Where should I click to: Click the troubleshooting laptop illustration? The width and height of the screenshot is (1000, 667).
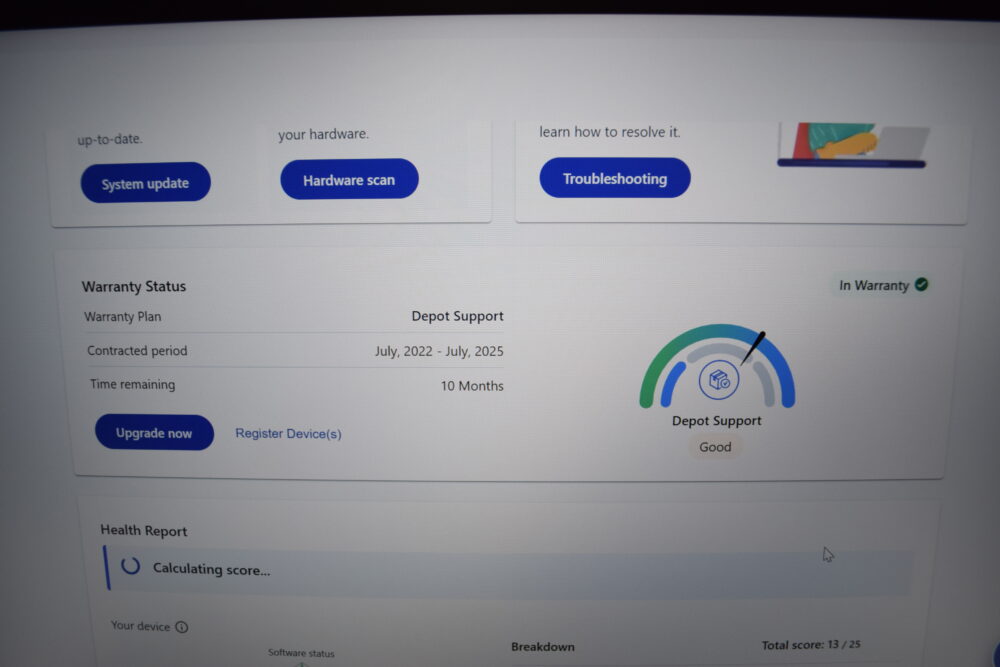(x=853, y=145)
